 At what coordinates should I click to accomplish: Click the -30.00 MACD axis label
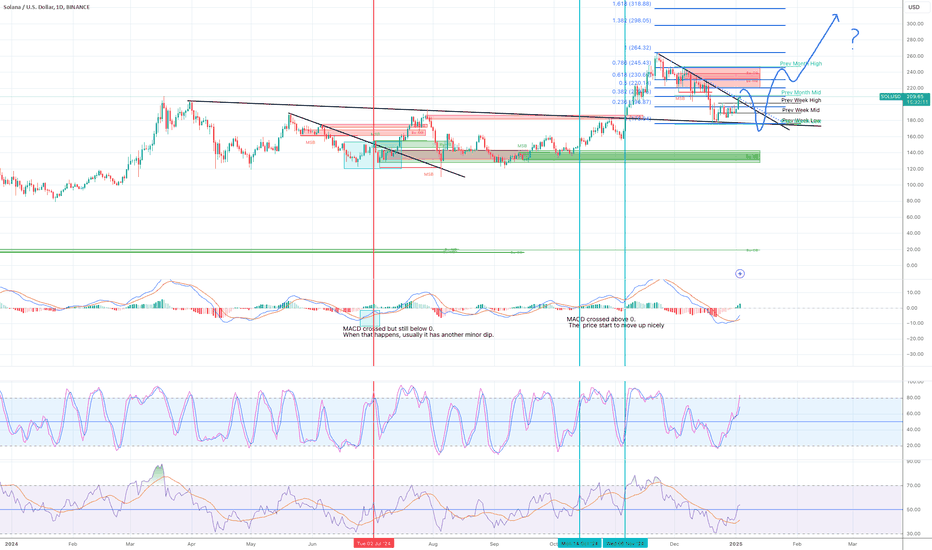[915, 354]
